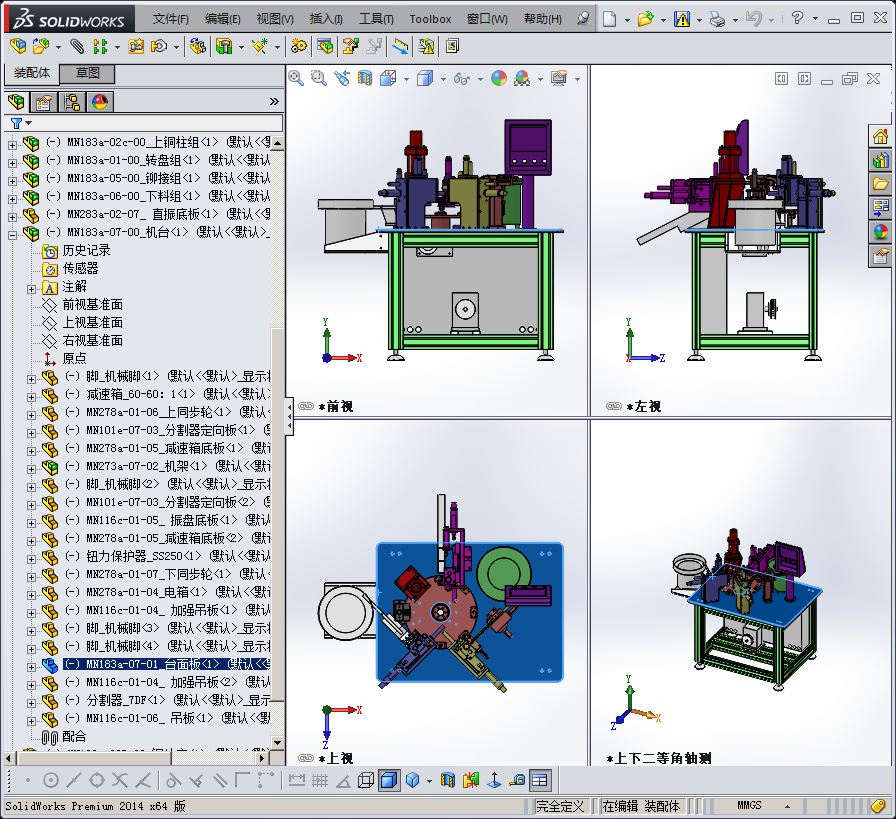Expand the MN183a-01-00_转盘组 subassembly node
896x819 pixels.
[12, 163]
